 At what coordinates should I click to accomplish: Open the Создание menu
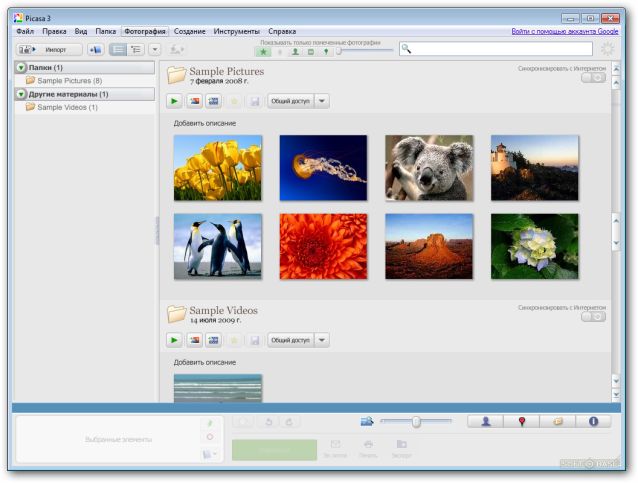click(x=190, y=31)
